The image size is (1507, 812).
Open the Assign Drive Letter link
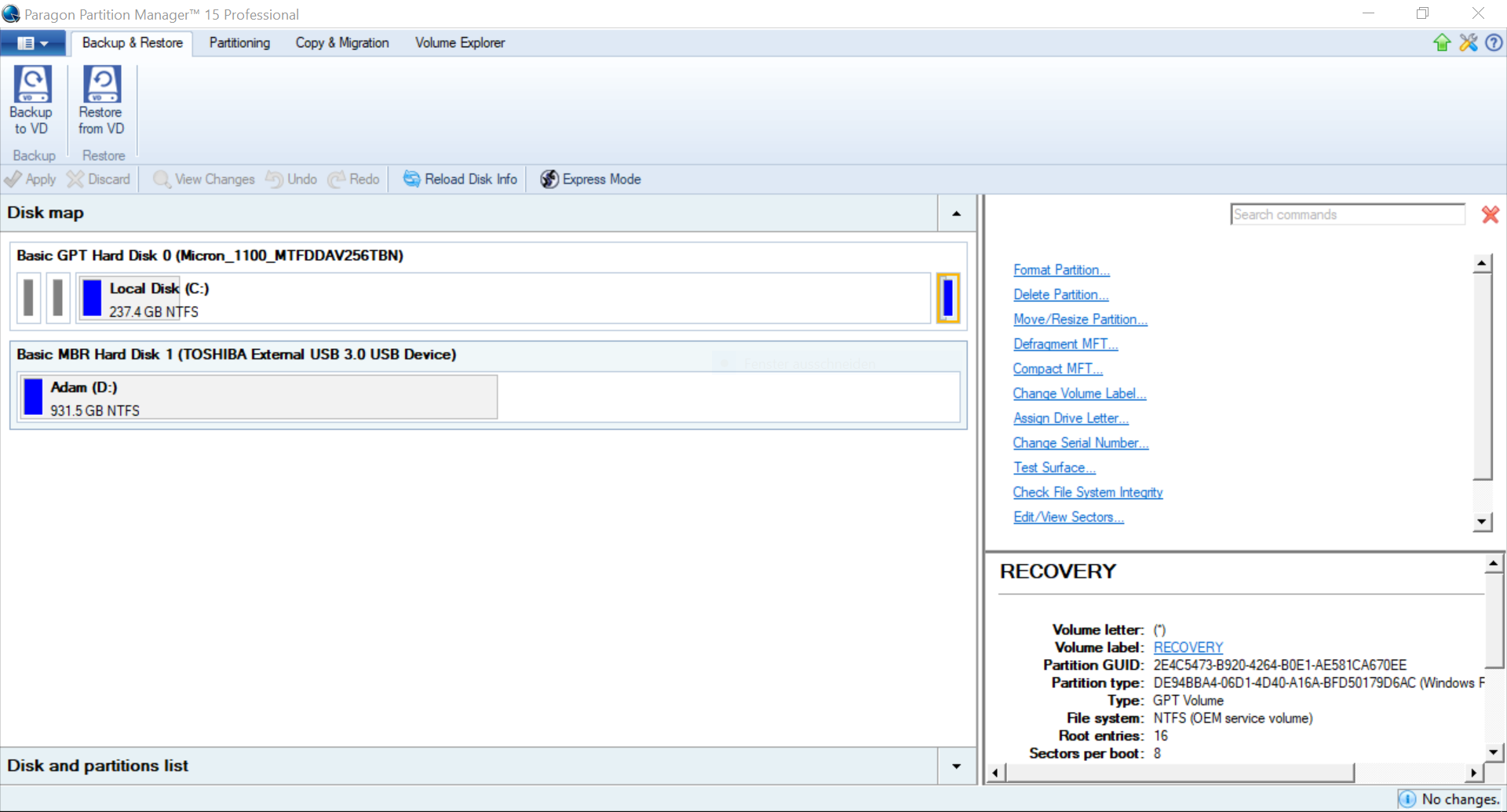coord(1071,418)
